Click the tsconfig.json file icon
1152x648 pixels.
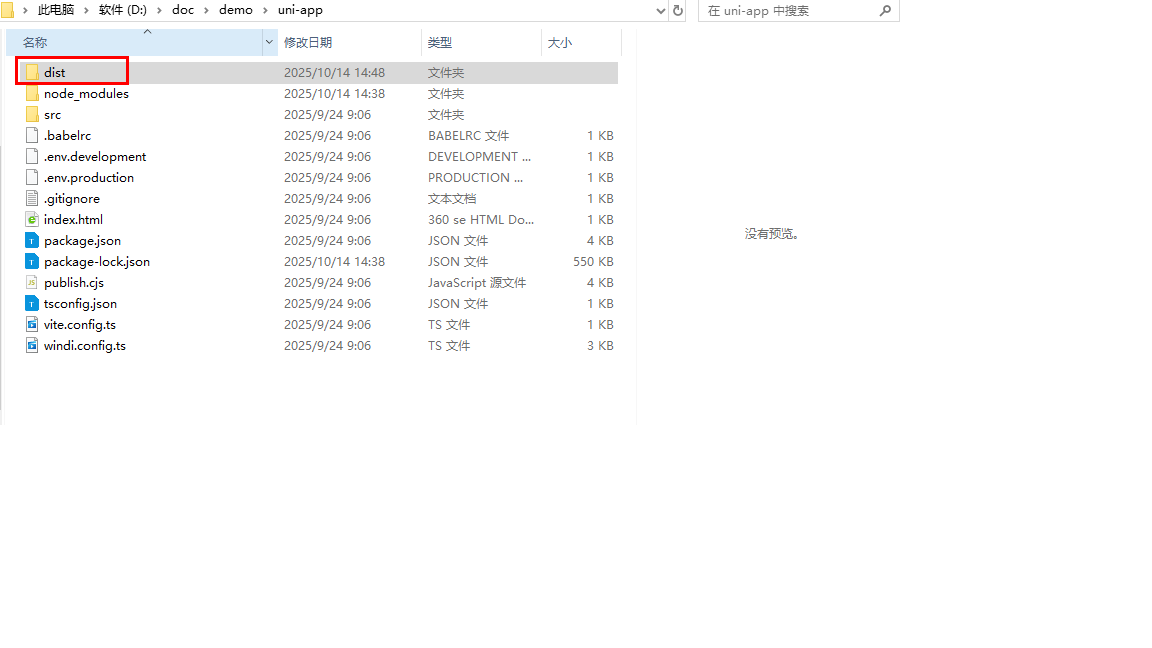coord(32,303)
